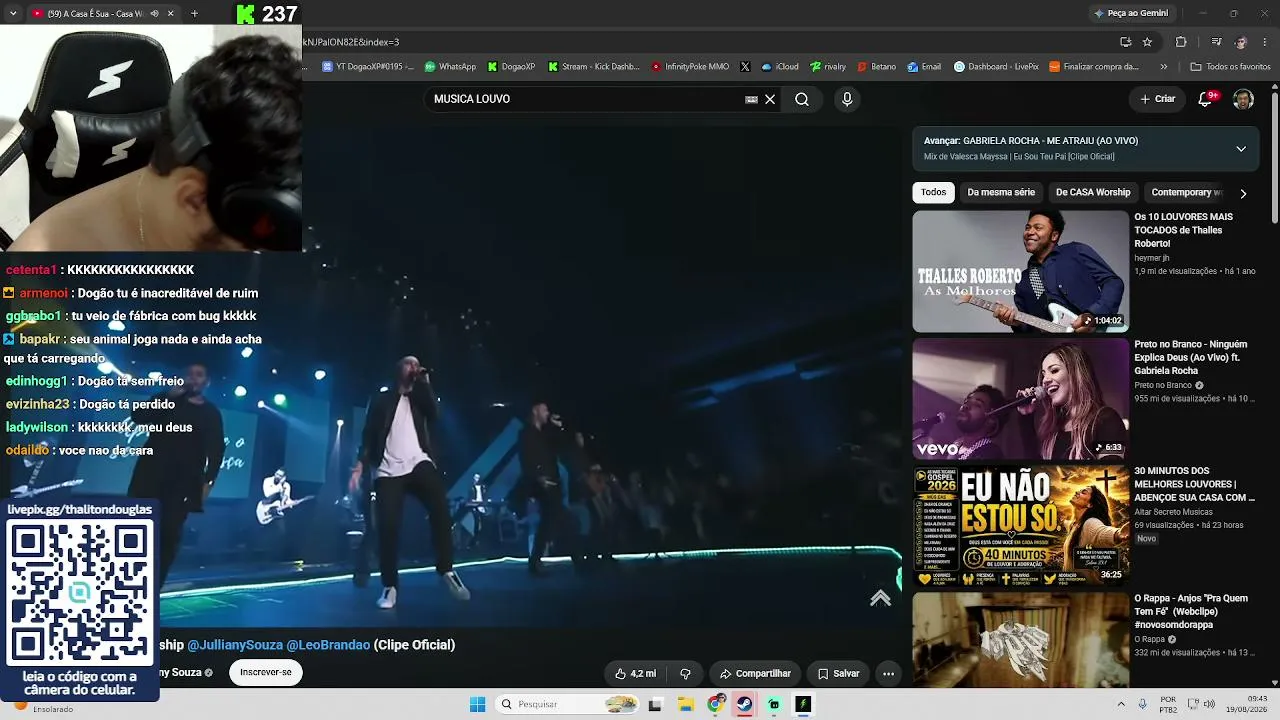The width and height of the screenshot is (1280, 720).
Task: Click the Salvar button
Action: click(x=838, y=674)
